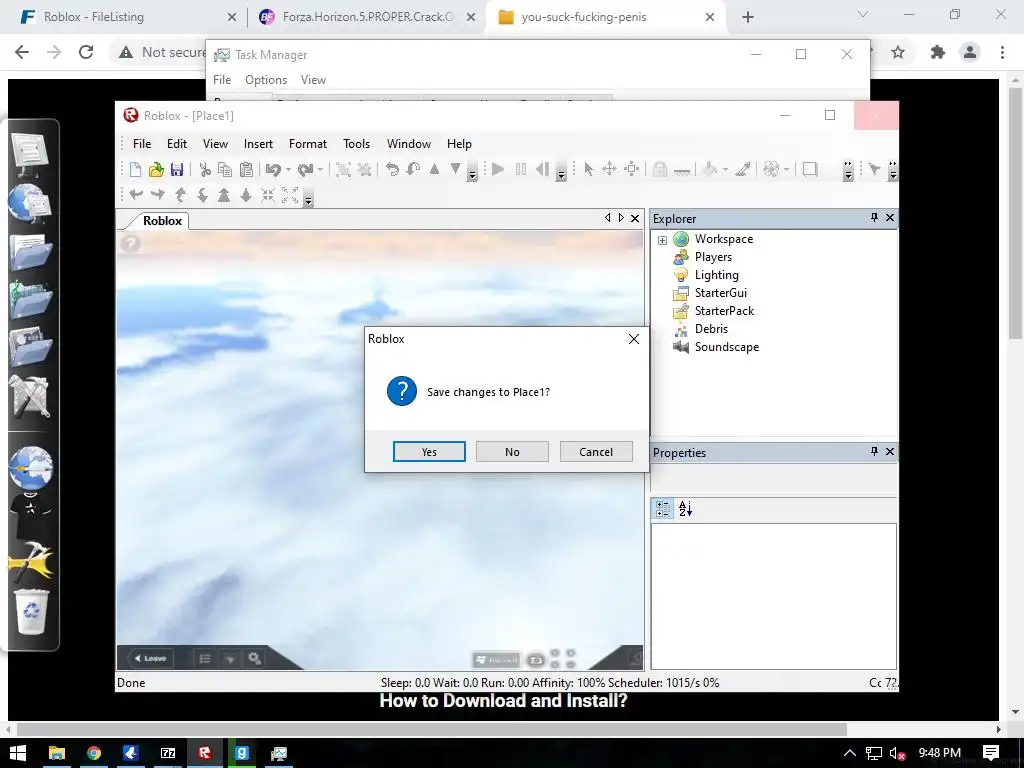The image size is (1024, 768).
Task: Select StarterGui in the Explorer
Action: [x=720, y=293]
